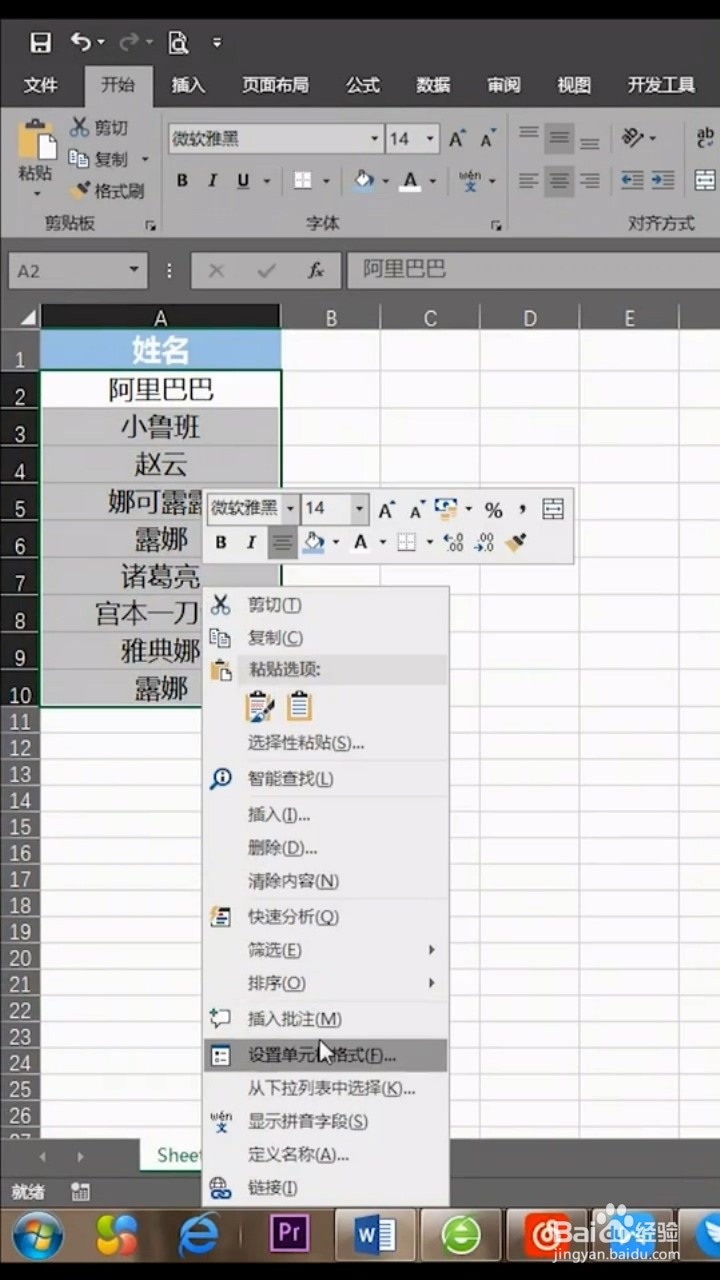
Task: Open ribbon Font Color dropdown arrow
Action: [x=432, y=181]
